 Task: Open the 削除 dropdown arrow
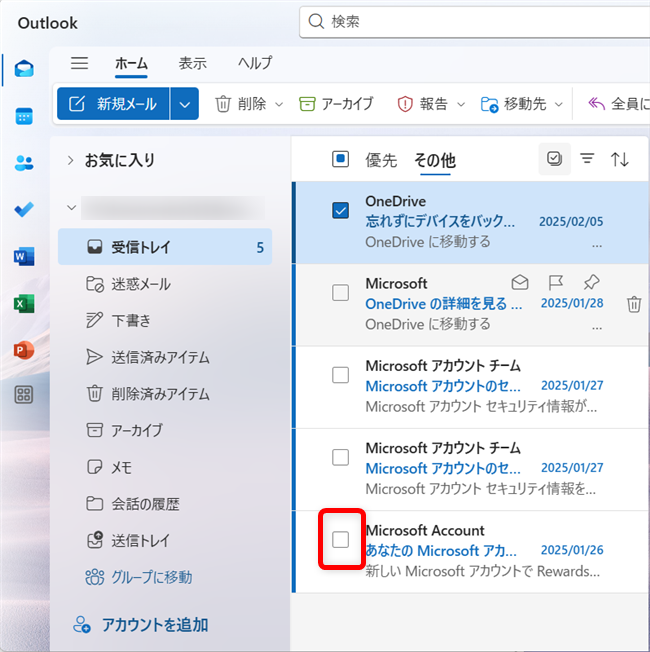(279, 104)
